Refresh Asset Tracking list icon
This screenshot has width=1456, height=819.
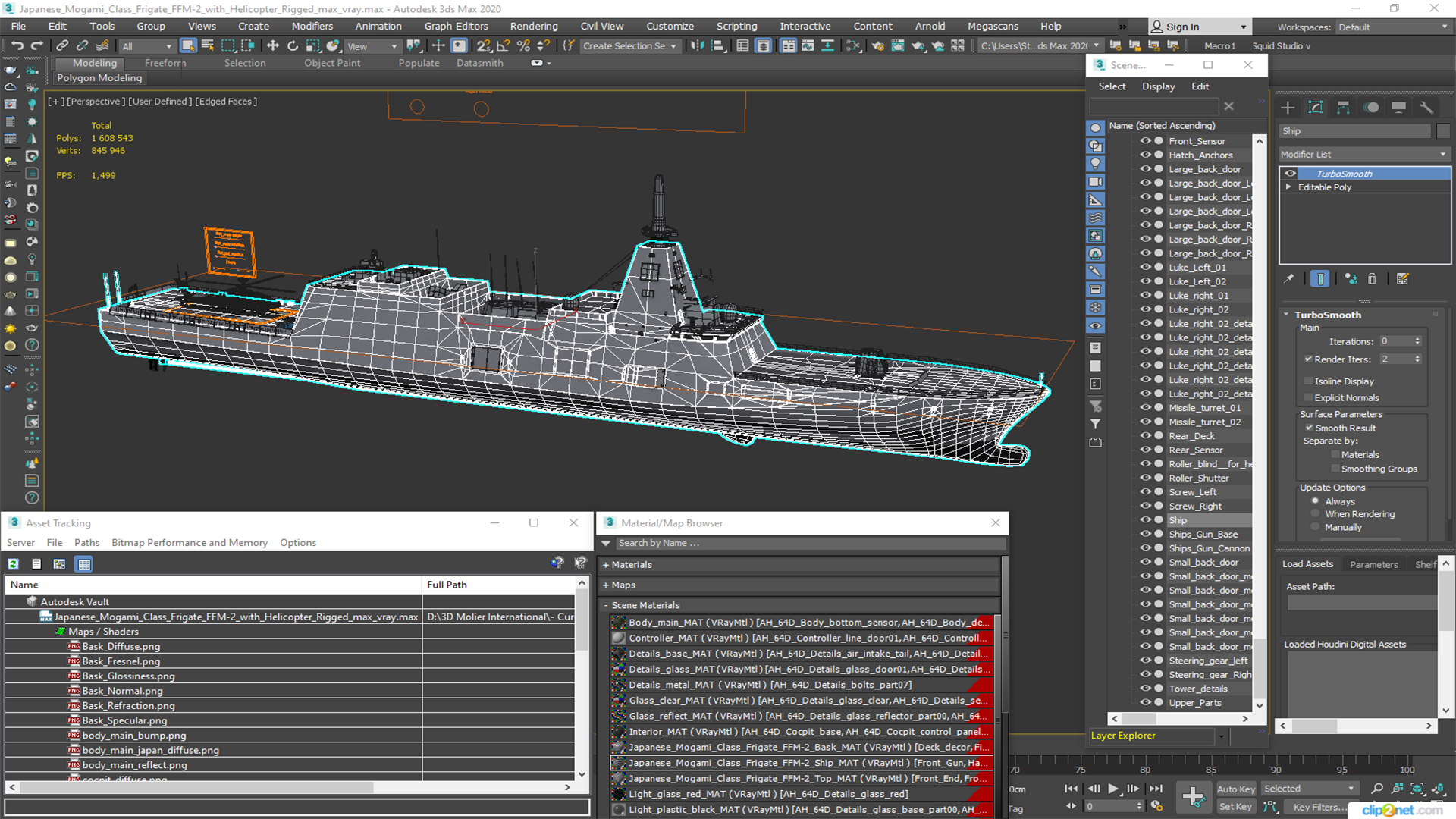14,563
